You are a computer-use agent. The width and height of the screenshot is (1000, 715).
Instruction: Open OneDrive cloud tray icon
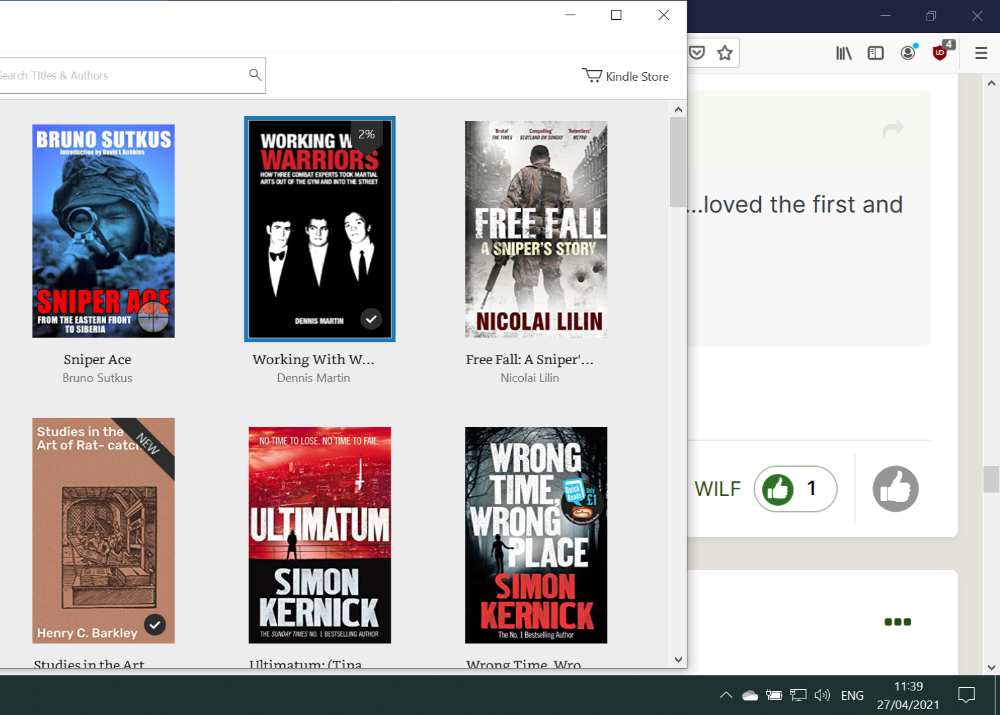click(750, 695)
